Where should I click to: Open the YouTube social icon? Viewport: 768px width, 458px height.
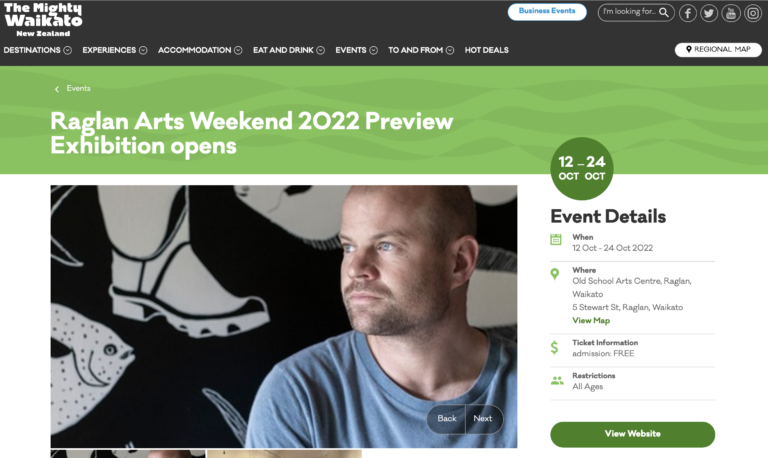(x=731, y=13)
